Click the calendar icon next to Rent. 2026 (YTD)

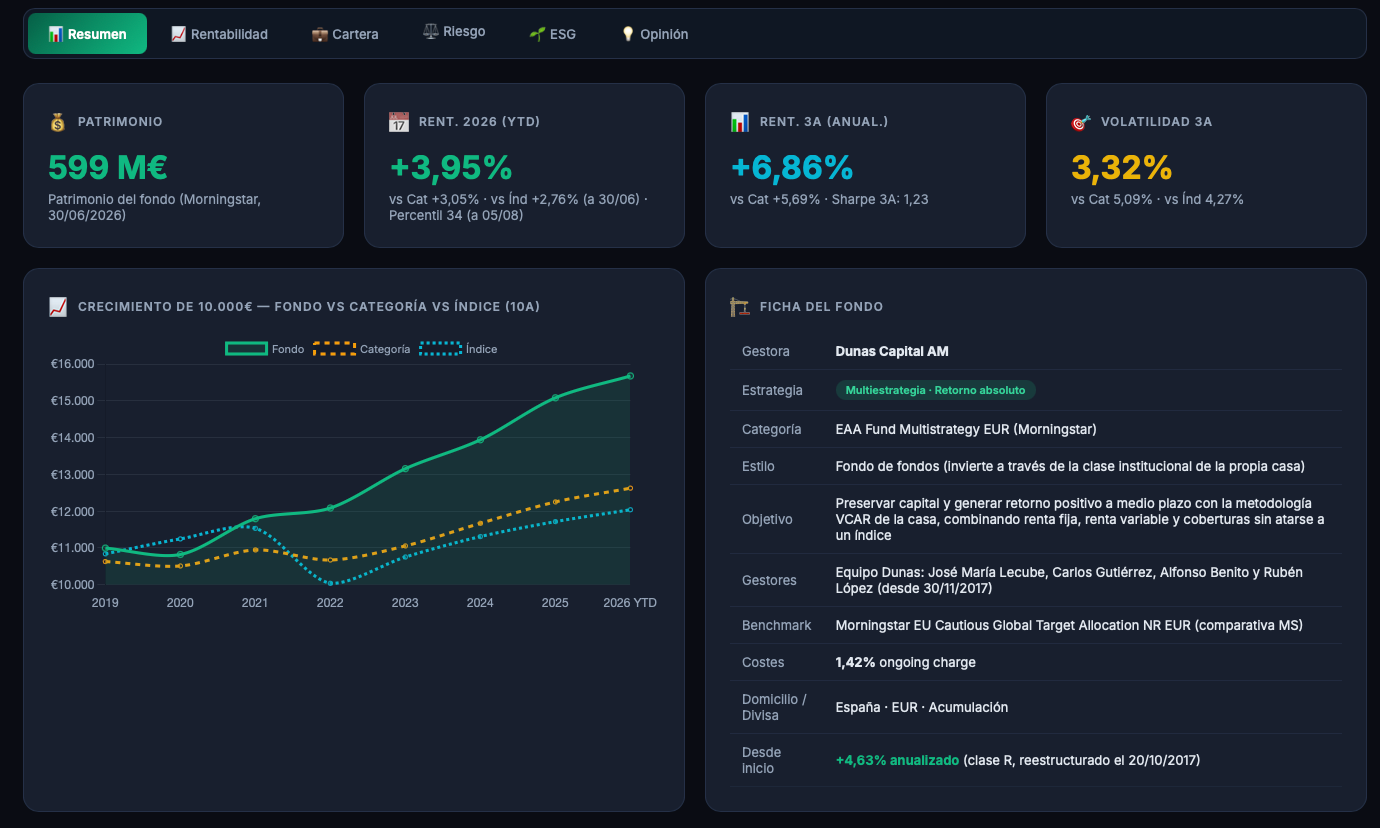click(x=398, y=122)
